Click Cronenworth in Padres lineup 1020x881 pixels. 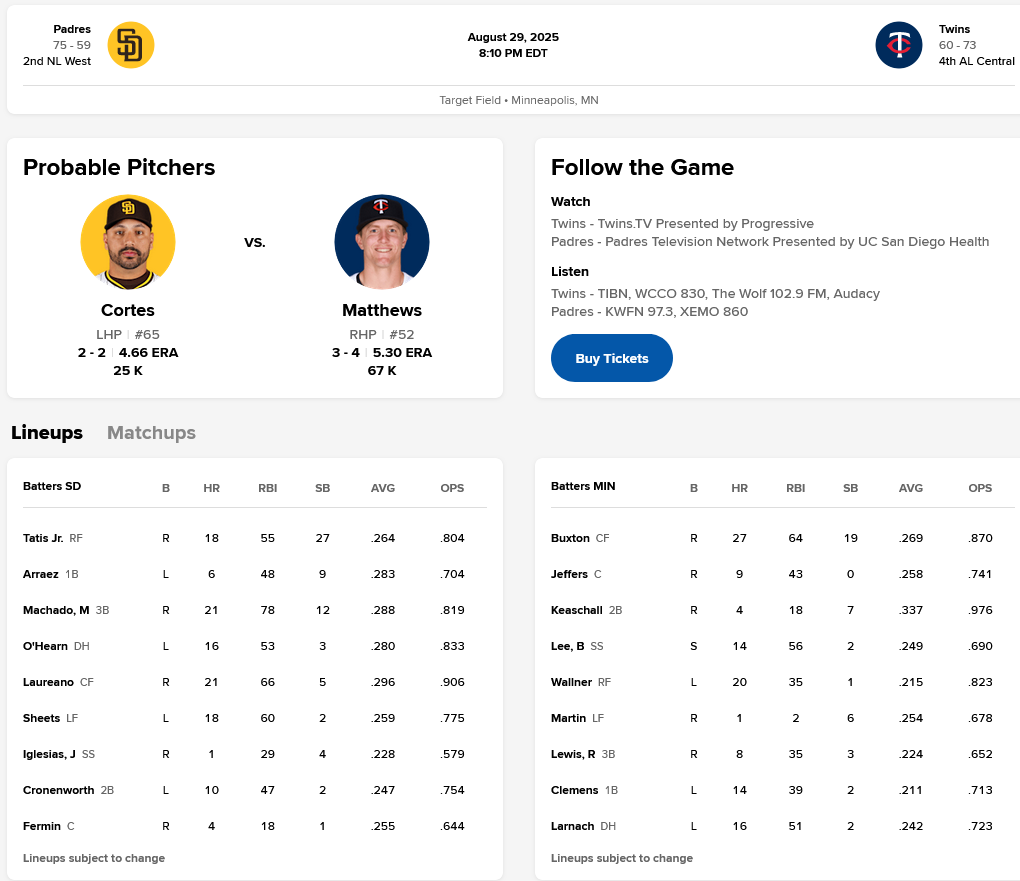tap(59, 790)
